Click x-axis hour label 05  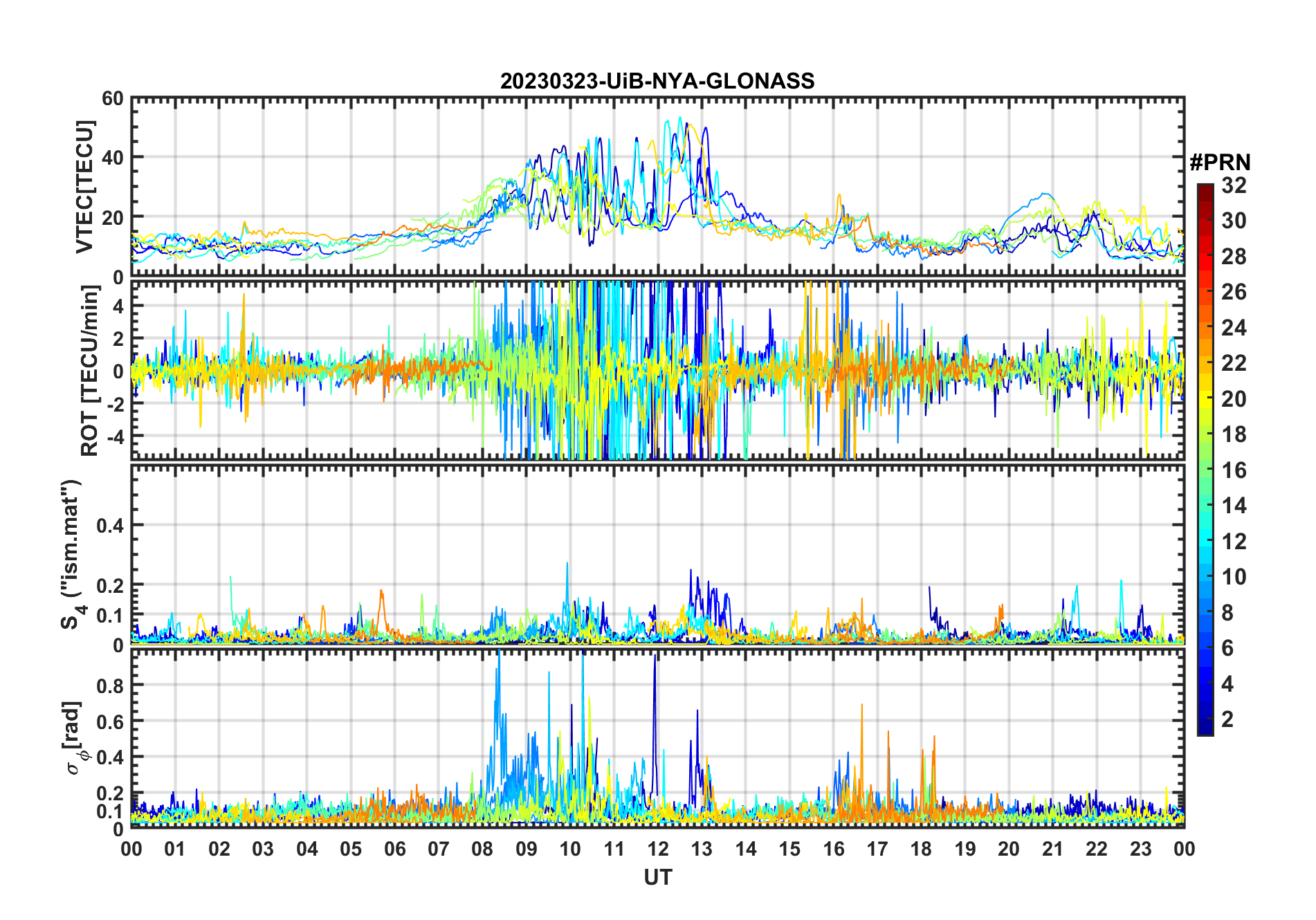351,849
